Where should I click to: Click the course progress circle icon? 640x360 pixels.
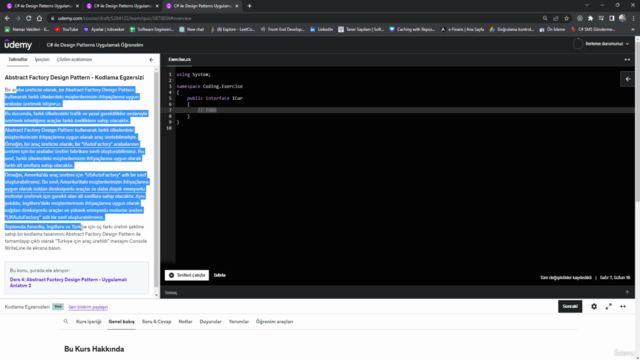coord(578,44)
